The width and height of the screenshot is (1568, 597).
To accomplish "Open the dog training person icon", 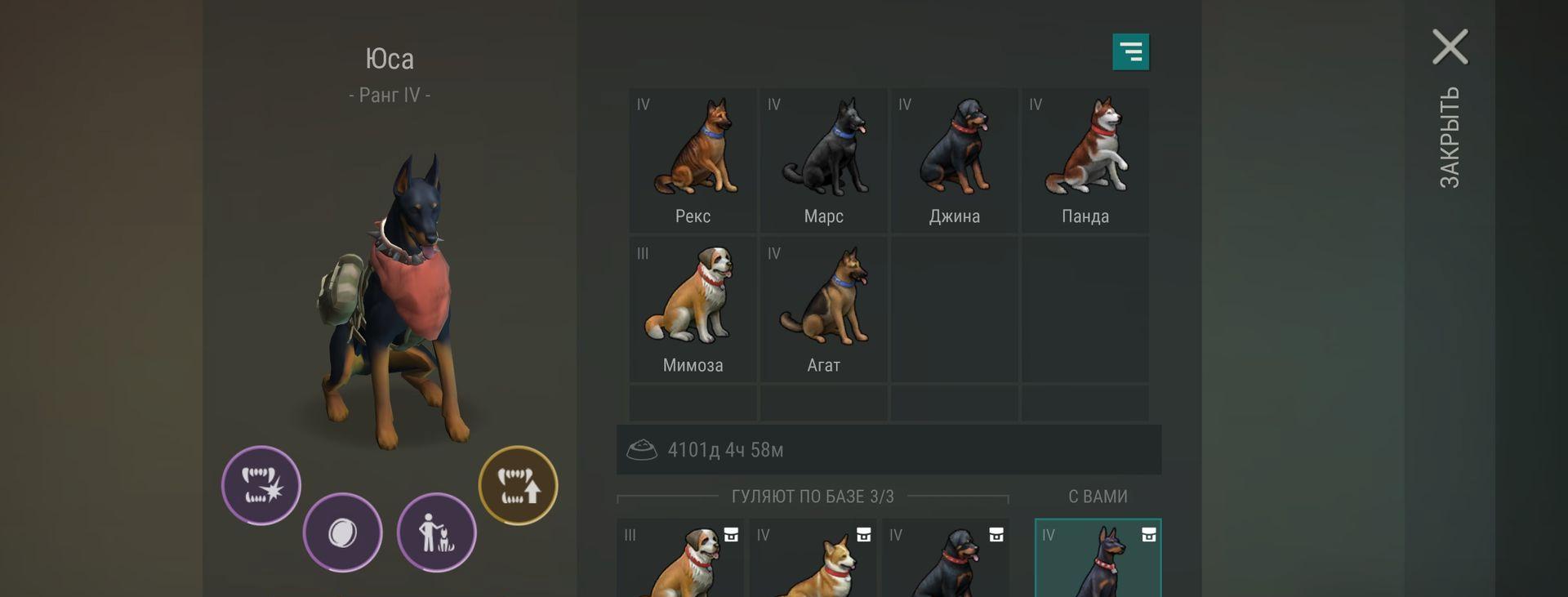I will [x=436, y=532].
